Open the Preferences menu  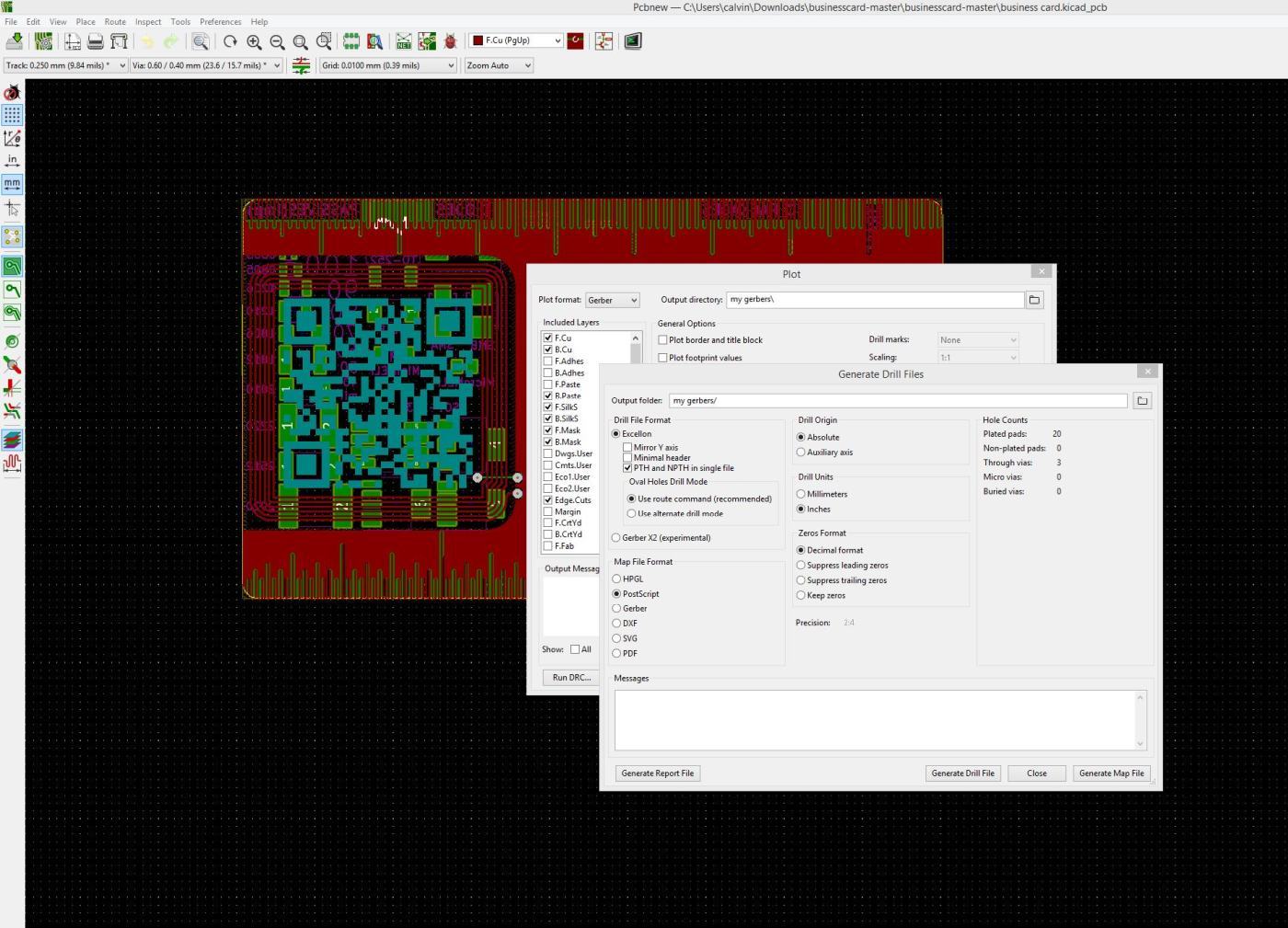221,21
